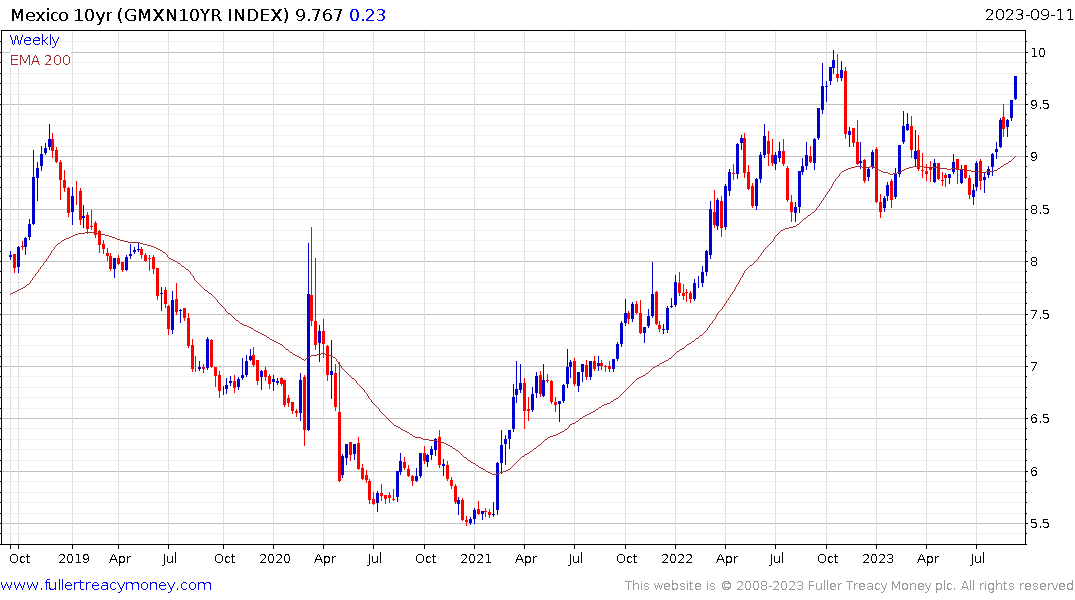Select the chart date 2023-09-11
The height and width of the screenshot is (600, 1075).
tap(1029, 14)
